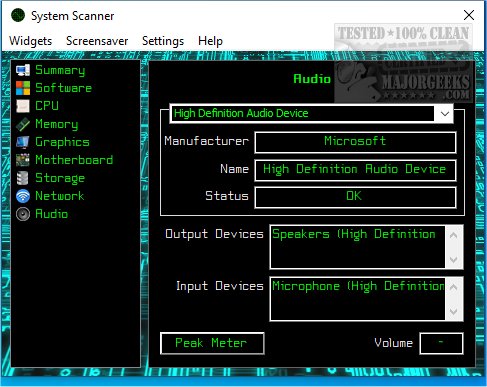Click the Summary computer icon
The height and width of the screenshot is (387, 487).
tap(23, 70)
